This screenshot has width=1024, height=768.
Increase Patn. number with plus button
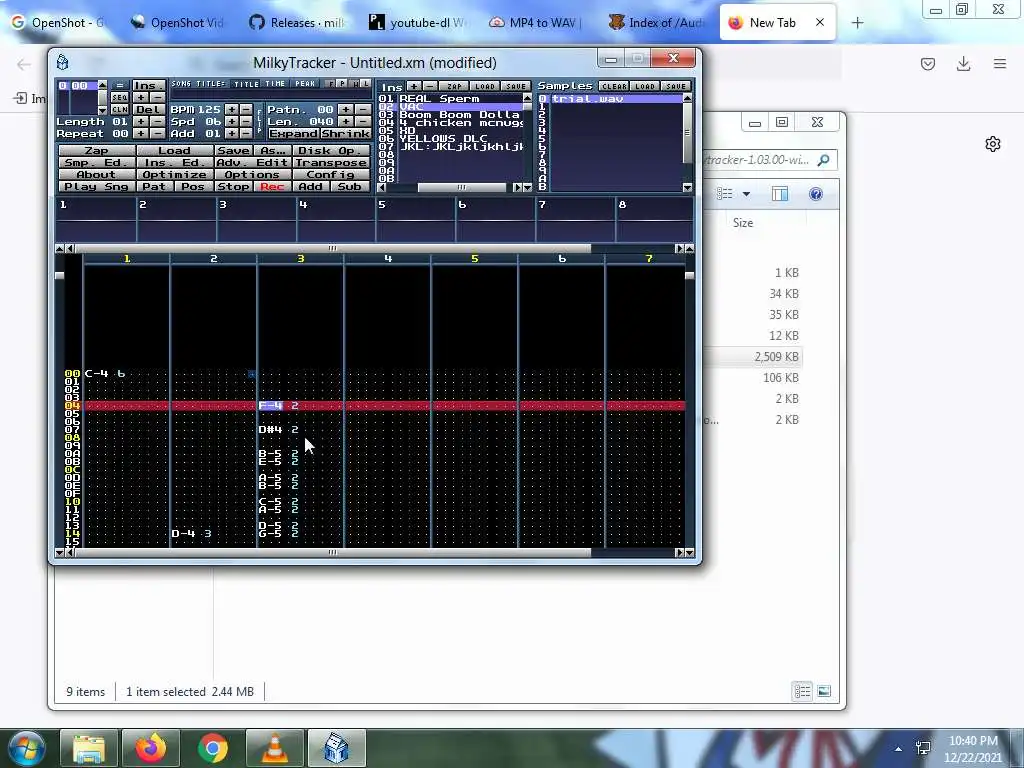[x=346, y=109]
